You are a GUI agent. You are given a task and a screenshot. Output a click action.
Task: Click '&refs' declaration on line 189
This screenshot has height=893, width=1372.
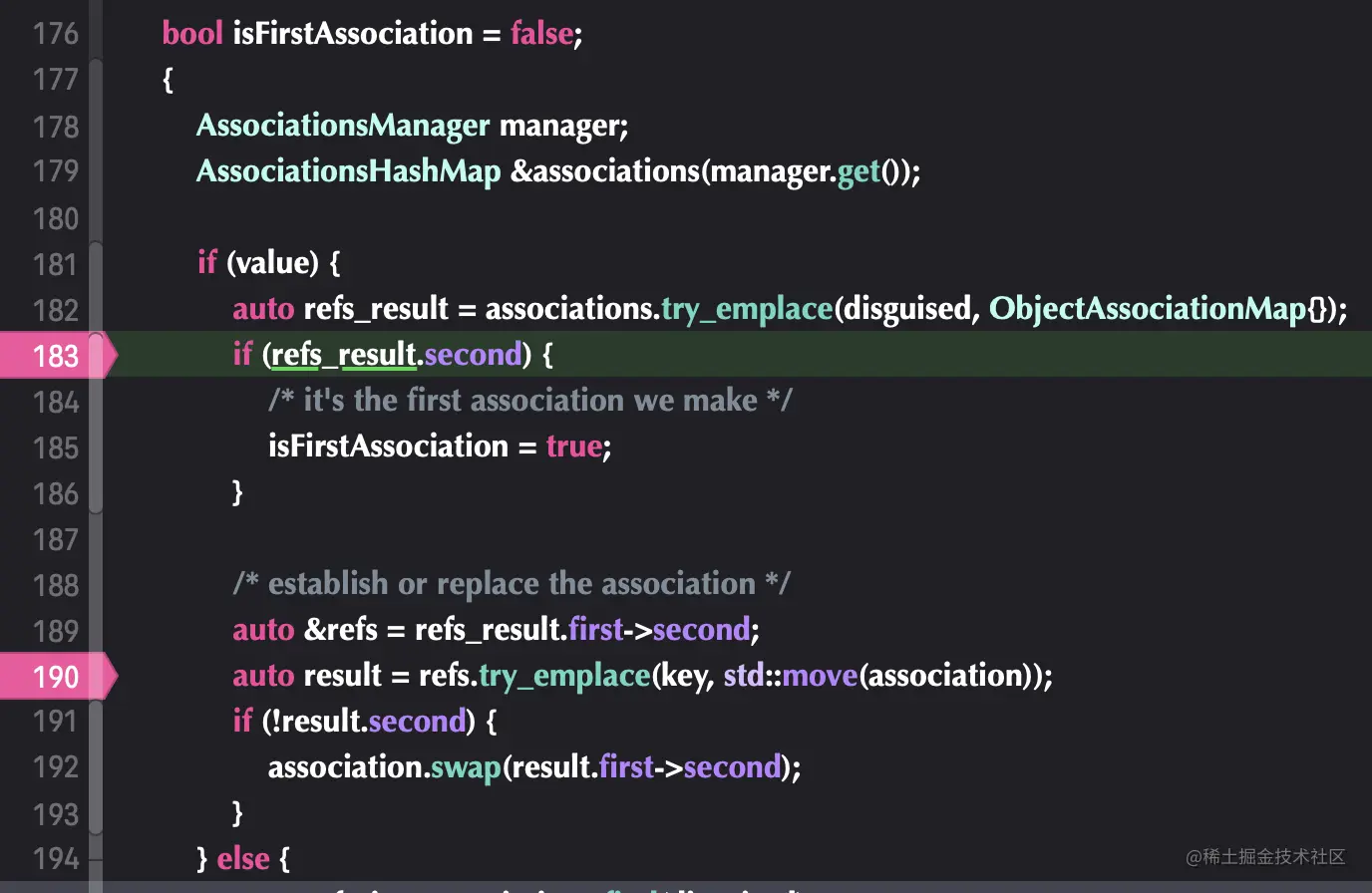pos(341,630)
